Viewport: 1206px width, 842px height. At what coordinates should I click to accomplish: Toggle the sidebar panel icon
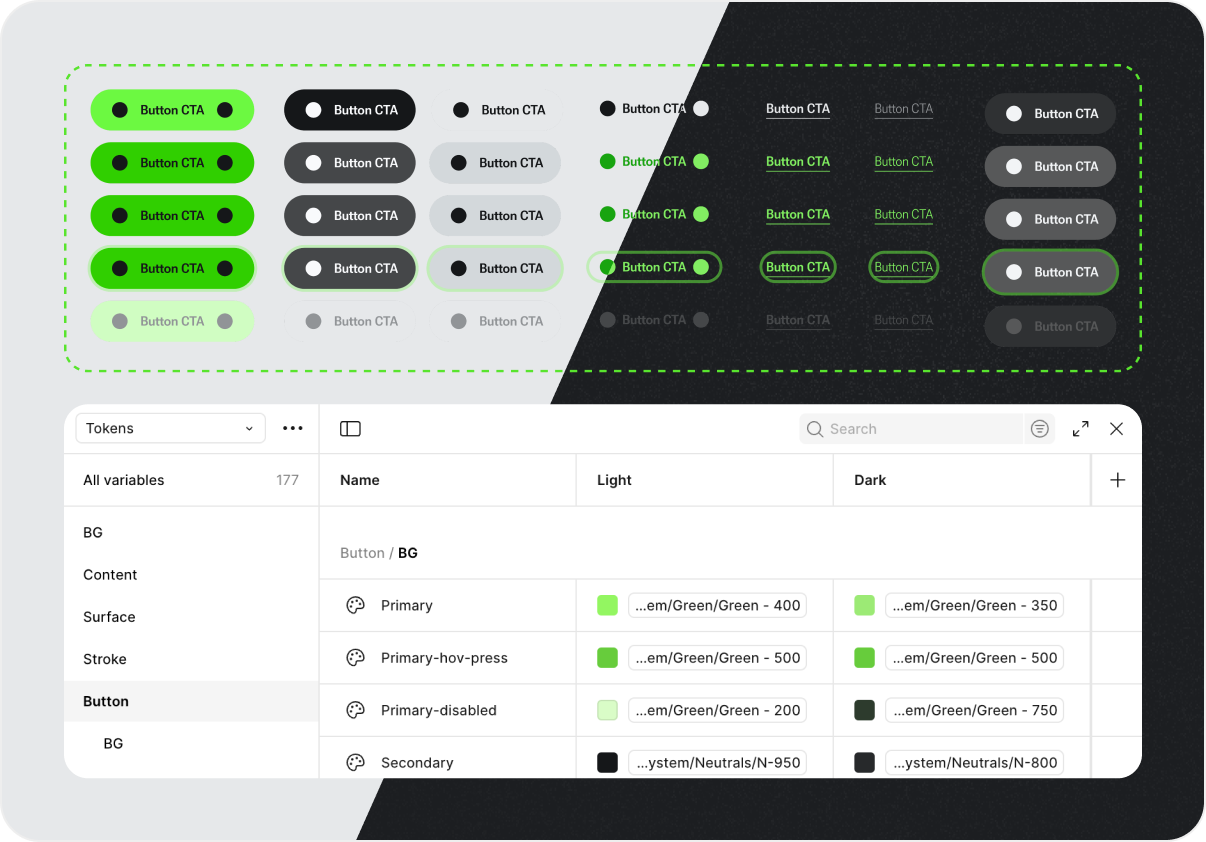coord(350,429)
